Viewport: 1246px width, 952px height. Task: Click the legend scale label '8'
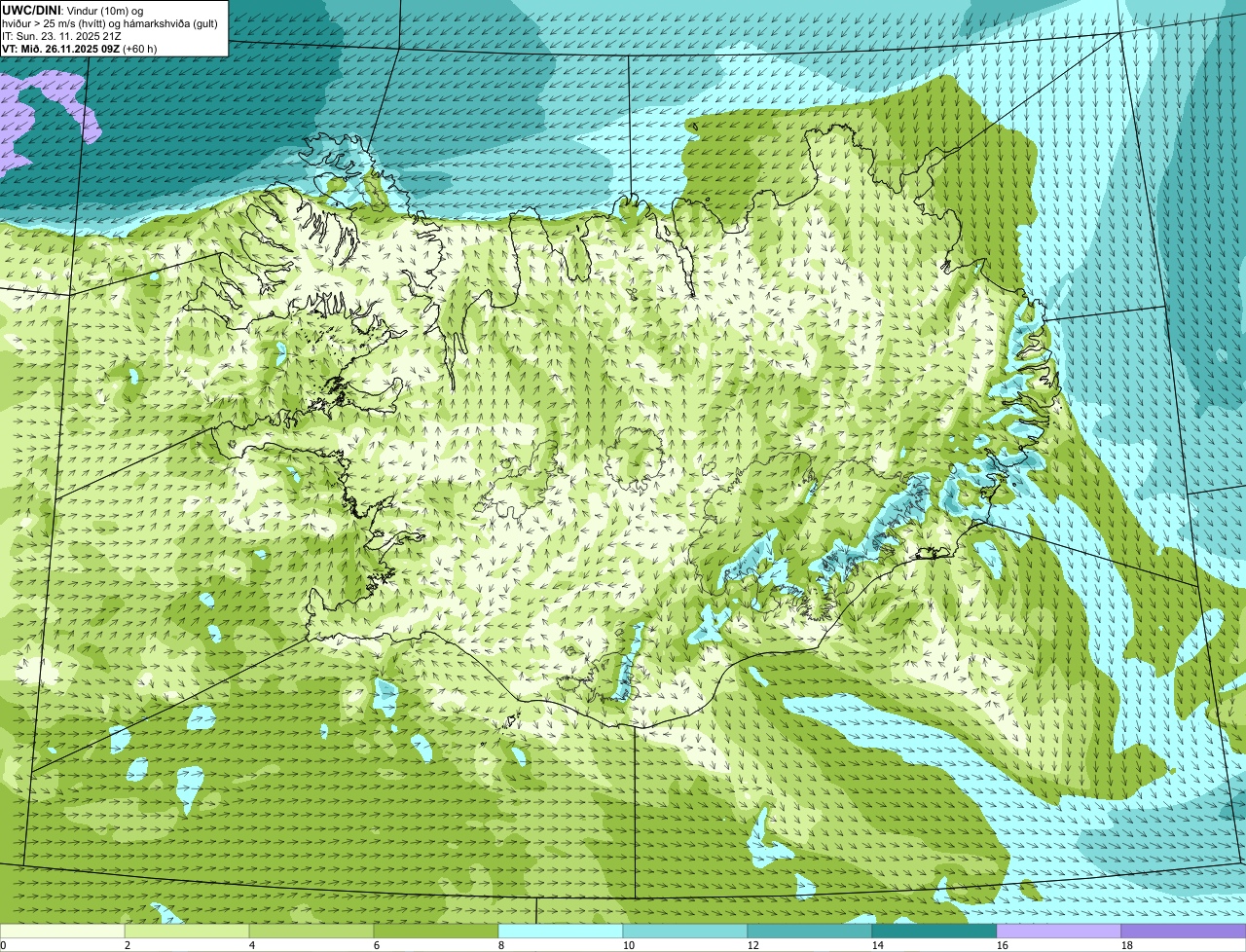501,945
